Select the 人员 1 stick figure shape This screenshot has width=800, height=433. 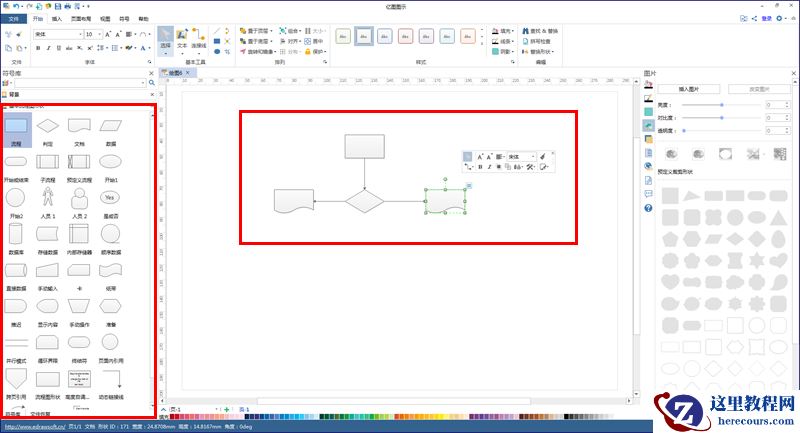(x=47, y=197)
